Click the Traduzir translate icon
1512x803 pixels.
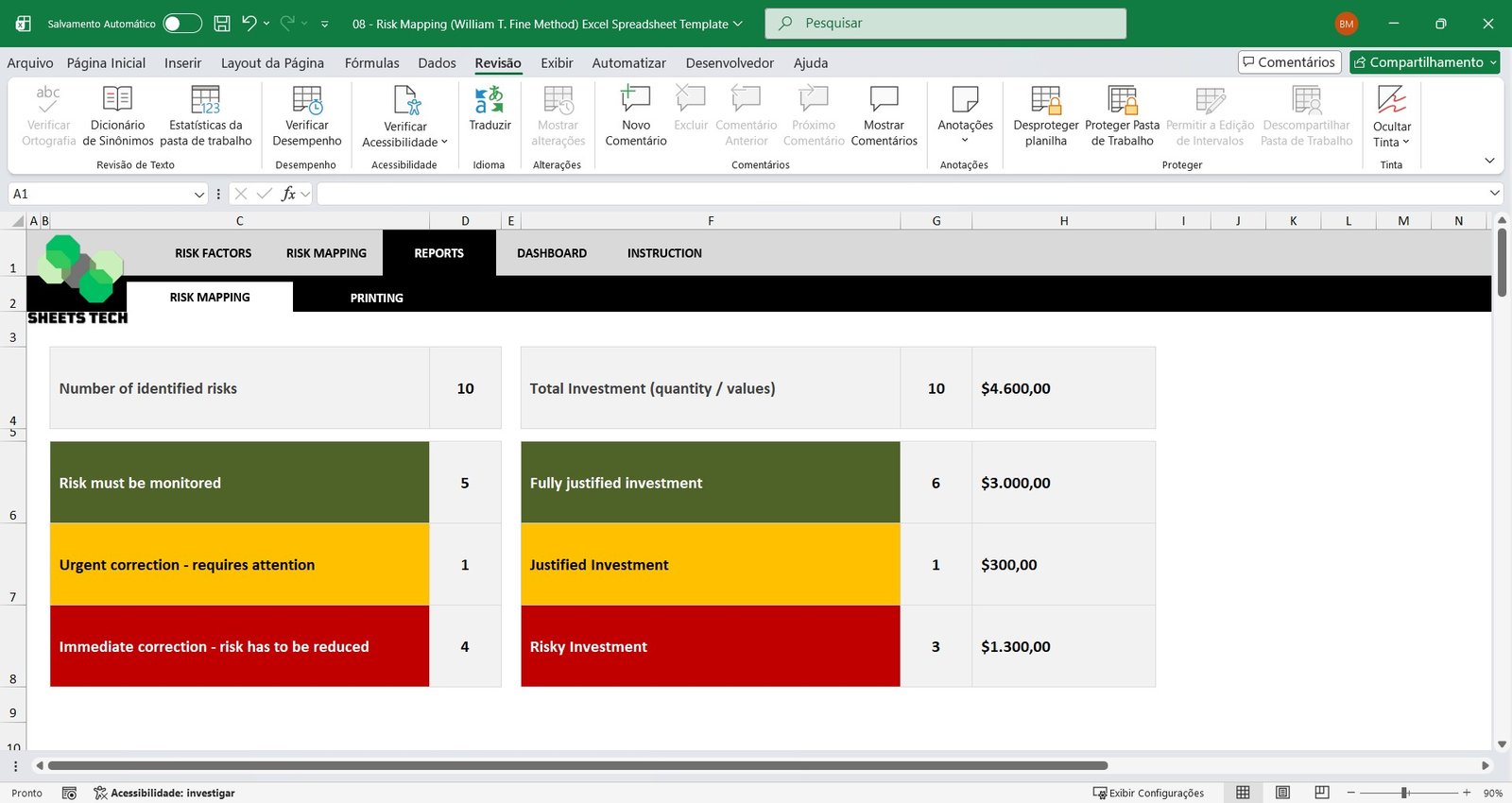[490, 100]
